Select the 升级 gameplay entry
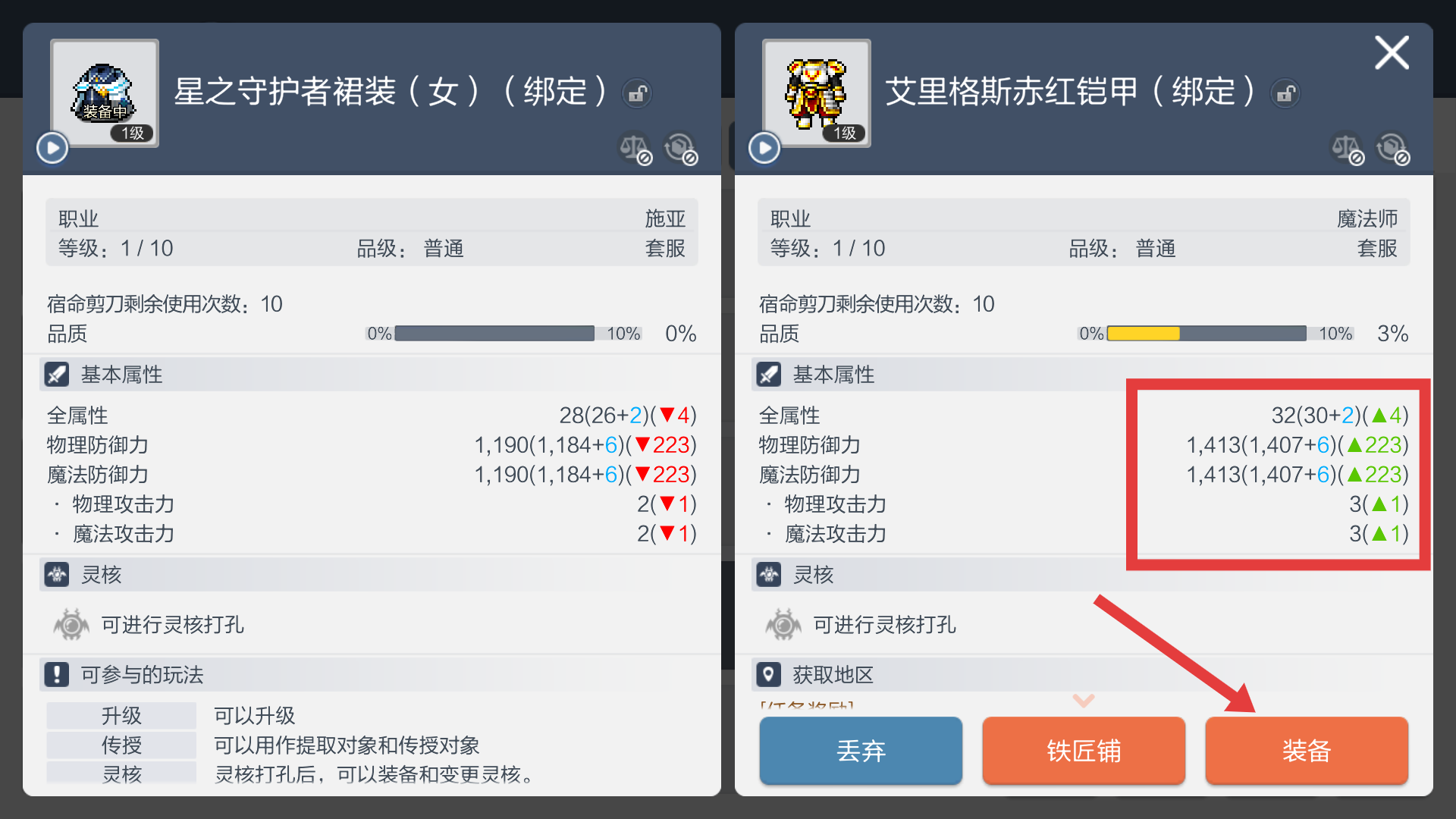1456x819 pixels. pyautogui.click(x=121, y=715)
